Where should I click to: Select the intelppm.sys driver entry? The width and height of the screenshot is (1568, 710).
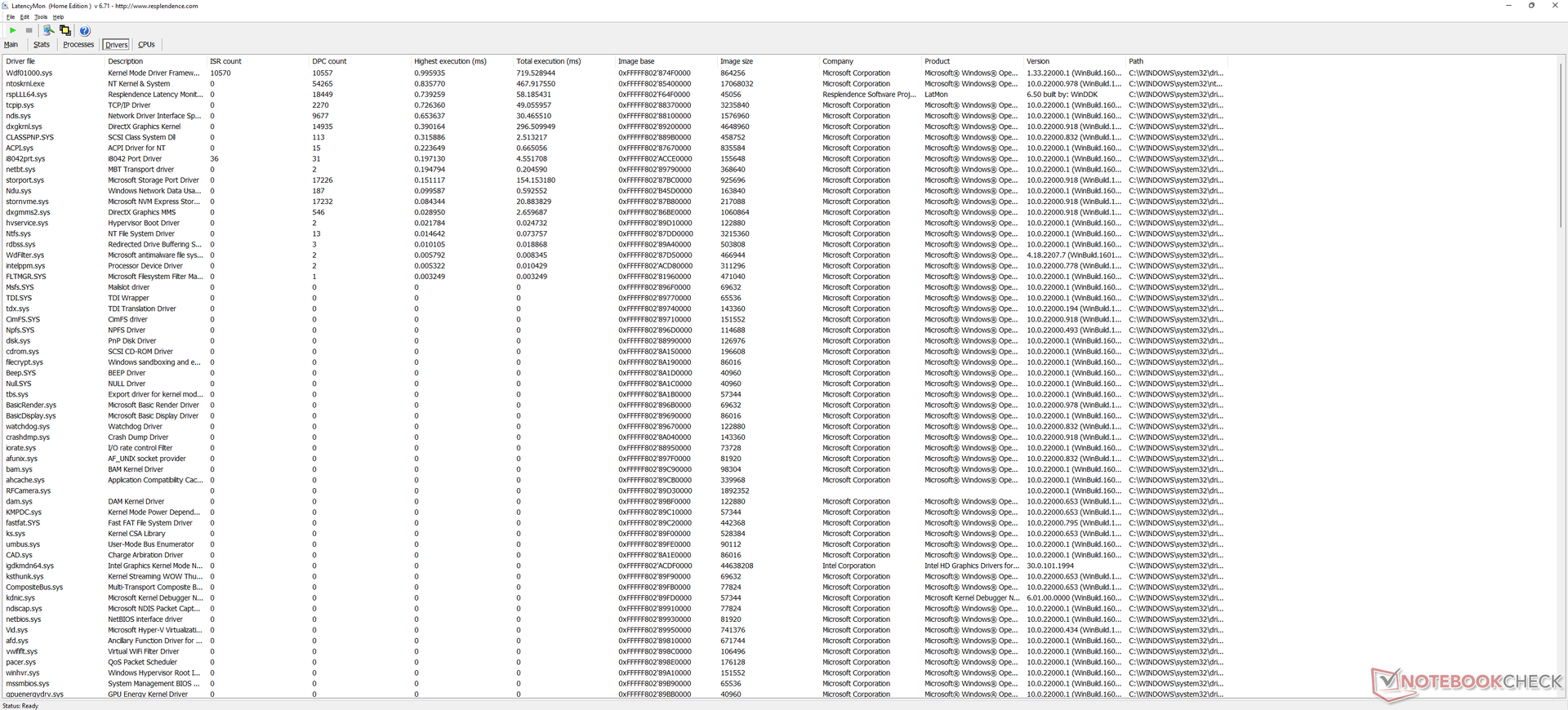(x=25, y=266)
